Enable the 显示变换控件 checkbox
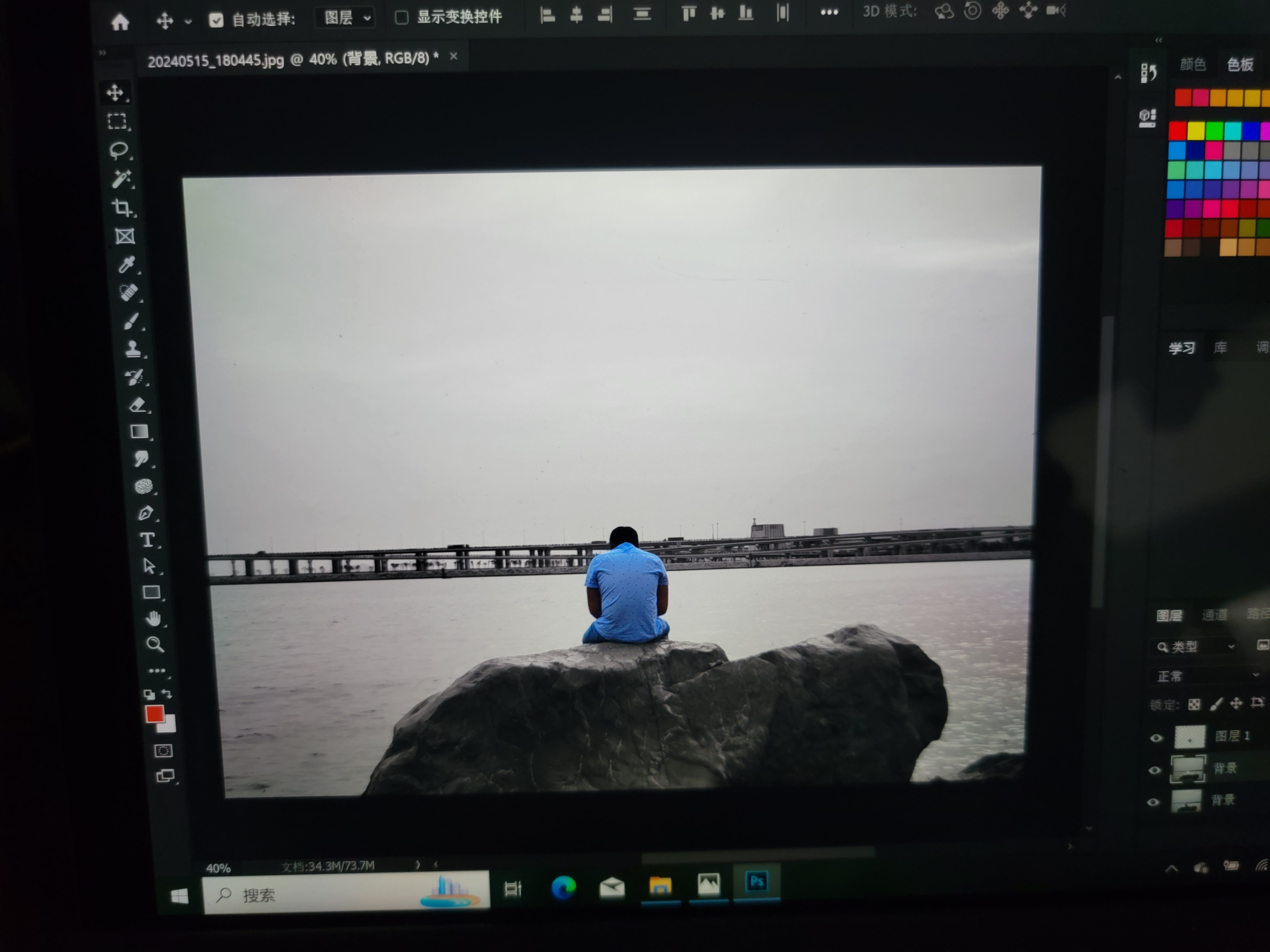 pyautogui.click(x=402, y=18)
